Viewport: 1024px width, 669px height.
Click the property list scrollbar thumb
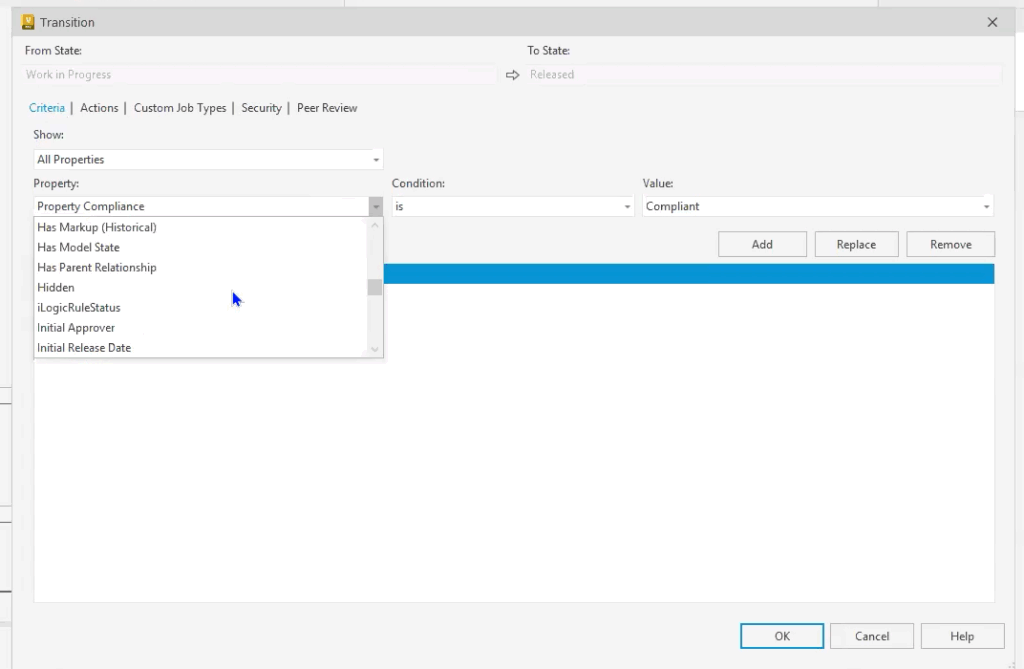375,287
